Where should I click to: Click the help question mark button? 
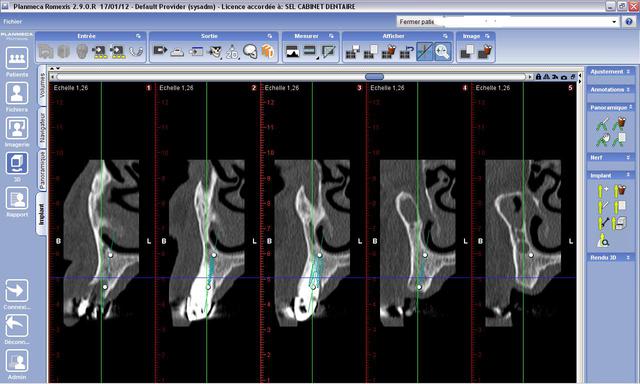(629, 22)
